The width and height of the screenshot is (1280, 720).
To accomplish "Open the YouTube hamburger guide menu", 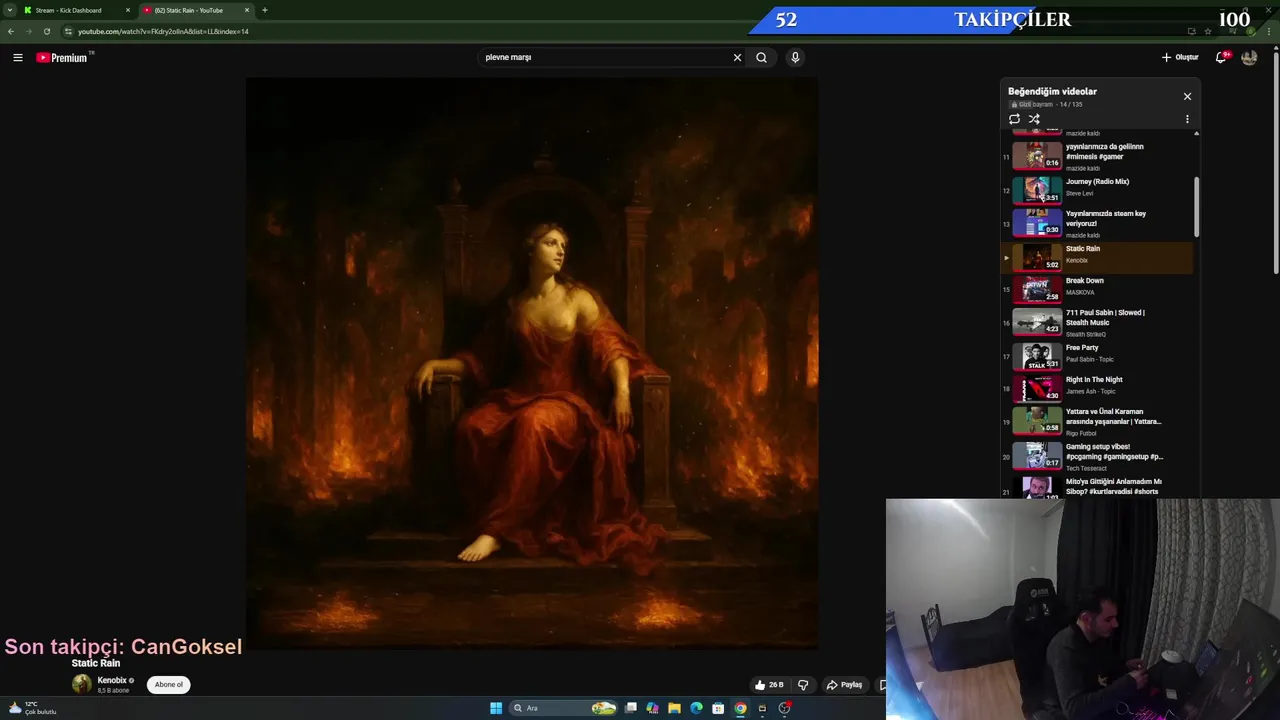I will click(18, 57).
